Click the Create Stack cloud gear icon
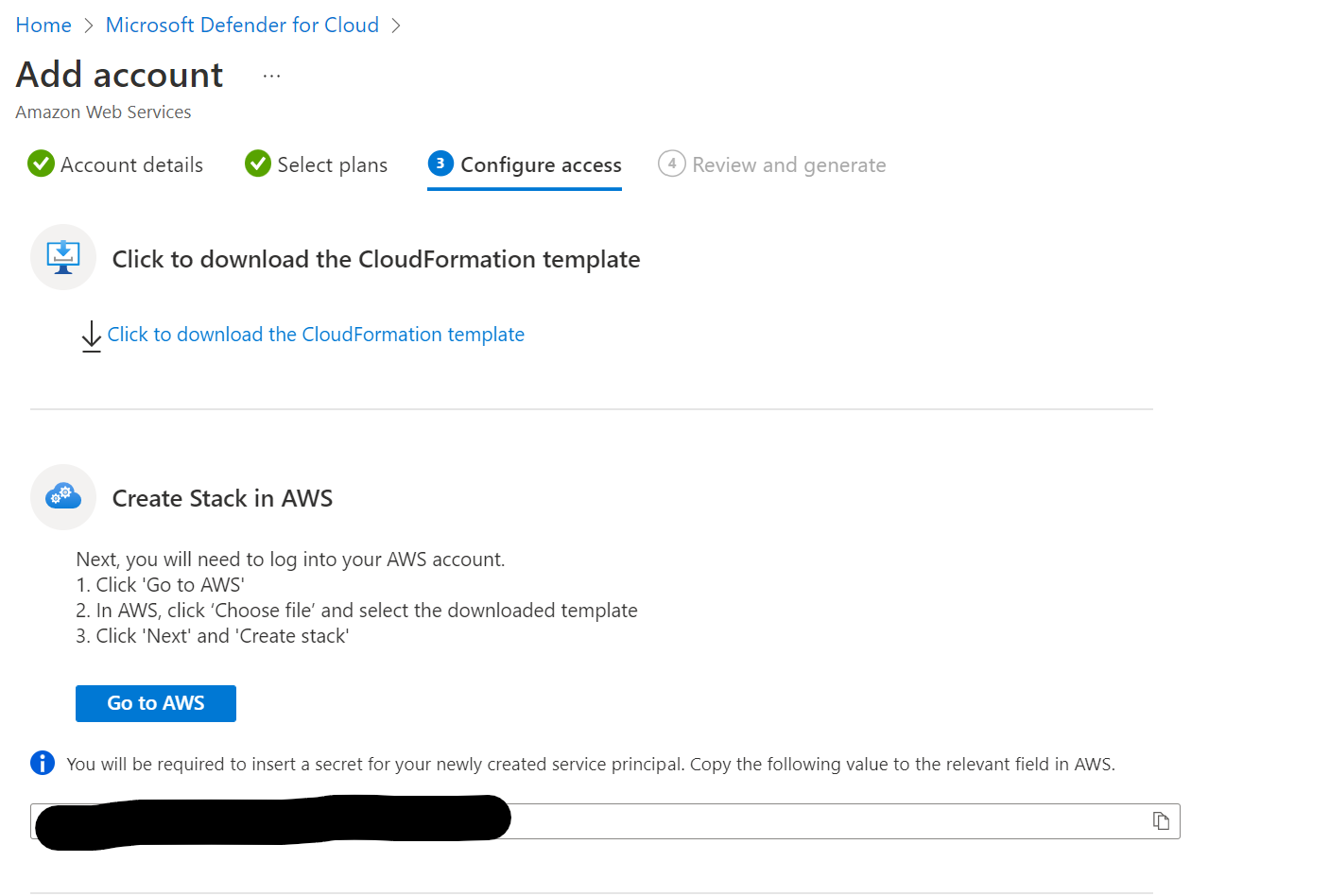1329x896 pixels. pyautogui.click(x=63, y=496)
